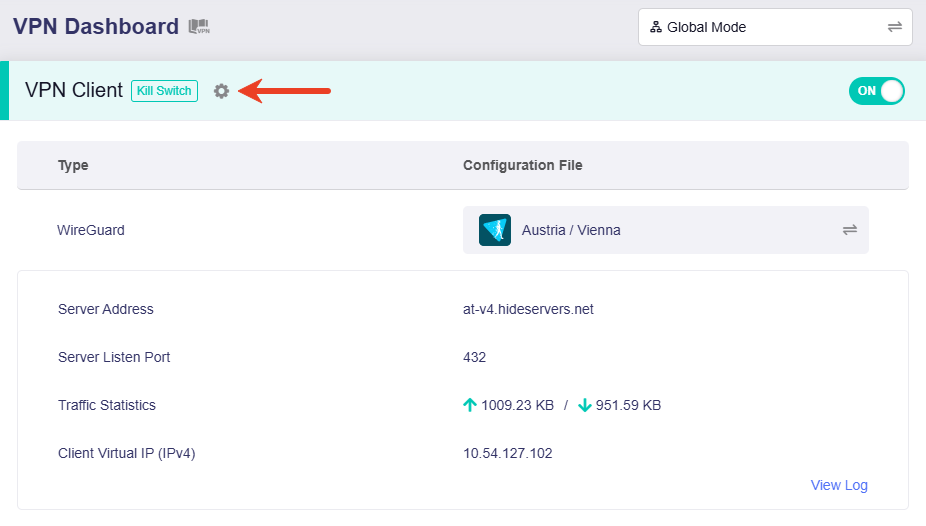Open the View Log link
Viewport: 926px width, 526px height.
tap(839, 485)
